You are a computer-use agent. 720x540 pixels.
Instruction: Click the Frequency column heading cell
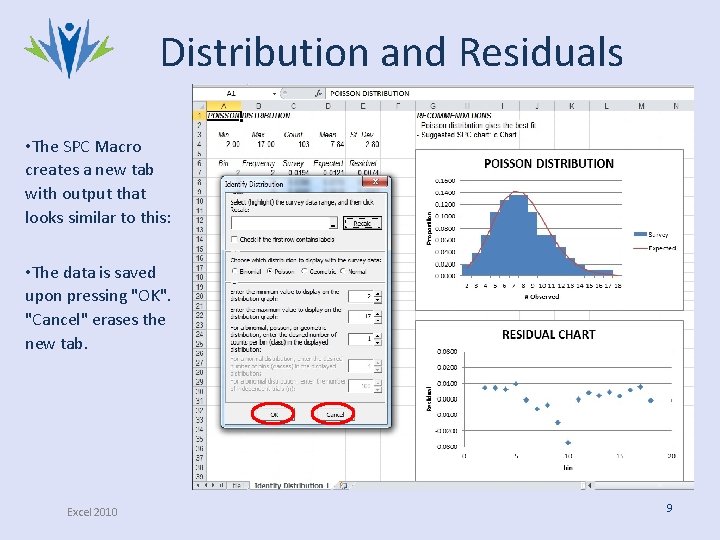click(x=259, y=163)
